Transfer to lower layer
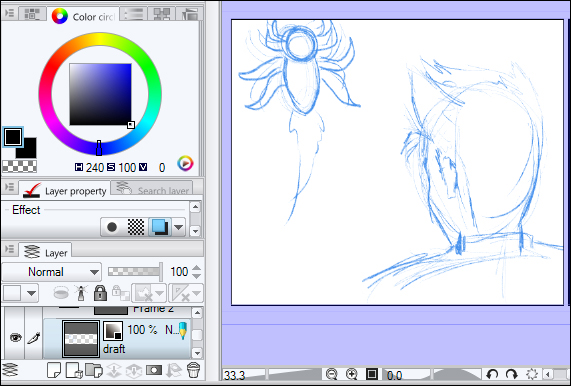The image size is (571, 386). [114, 370]
